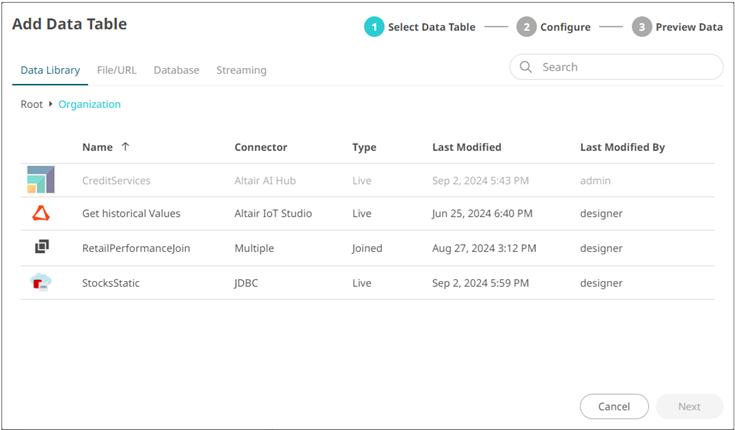Screen dimensions: 735x430
Task: Click the RetailPerformanceJoin joined-table icon
Action: [x=41, y=247]
